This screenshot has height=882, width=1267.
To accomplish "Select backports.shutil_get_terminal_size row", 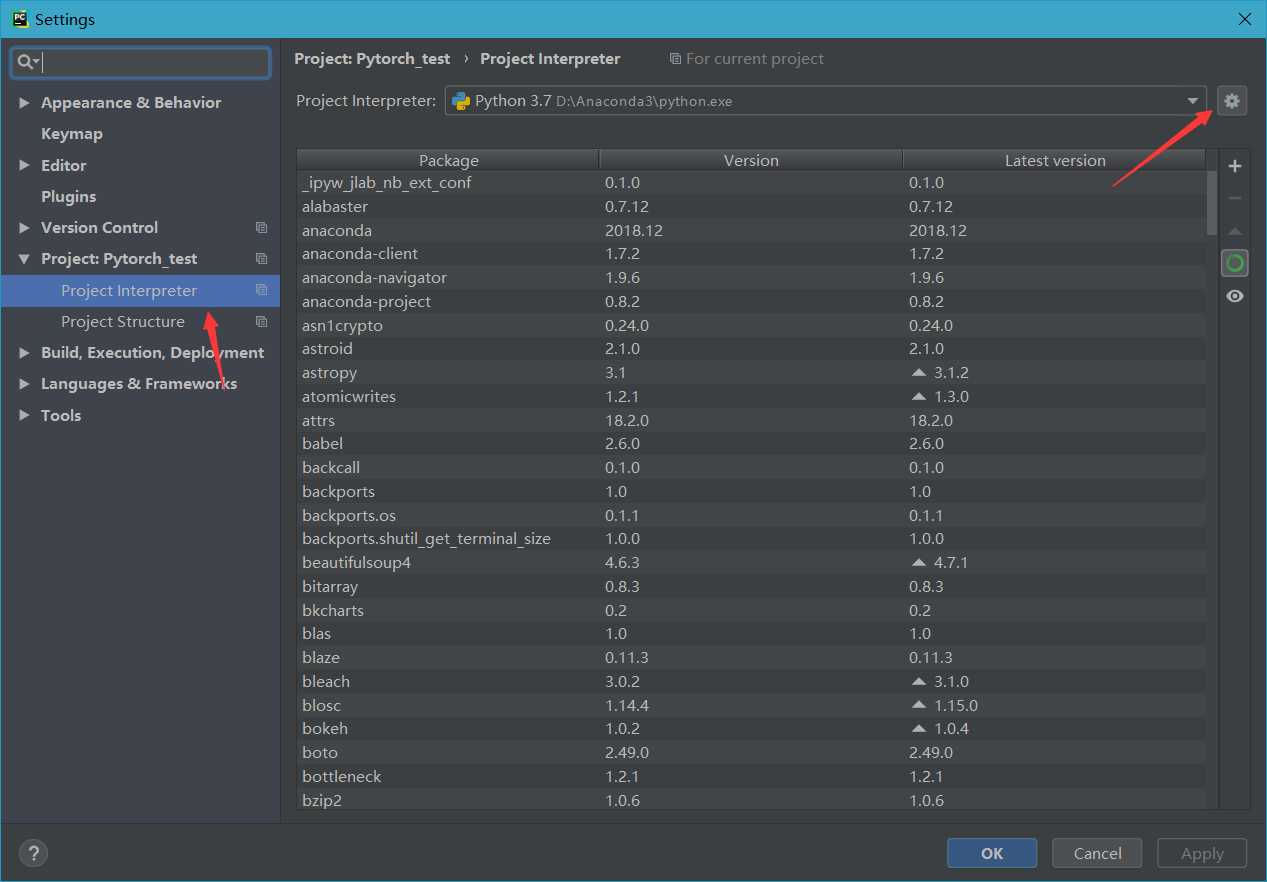I will (x=751, y=538).
